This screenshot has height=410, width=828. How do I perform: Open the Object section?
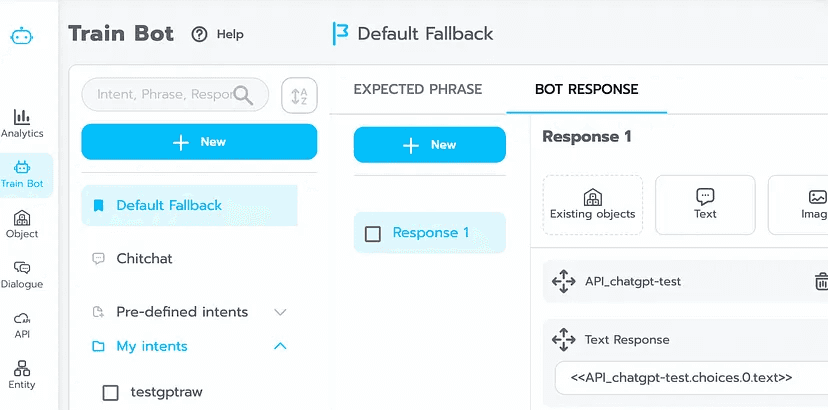pos(22,224)
